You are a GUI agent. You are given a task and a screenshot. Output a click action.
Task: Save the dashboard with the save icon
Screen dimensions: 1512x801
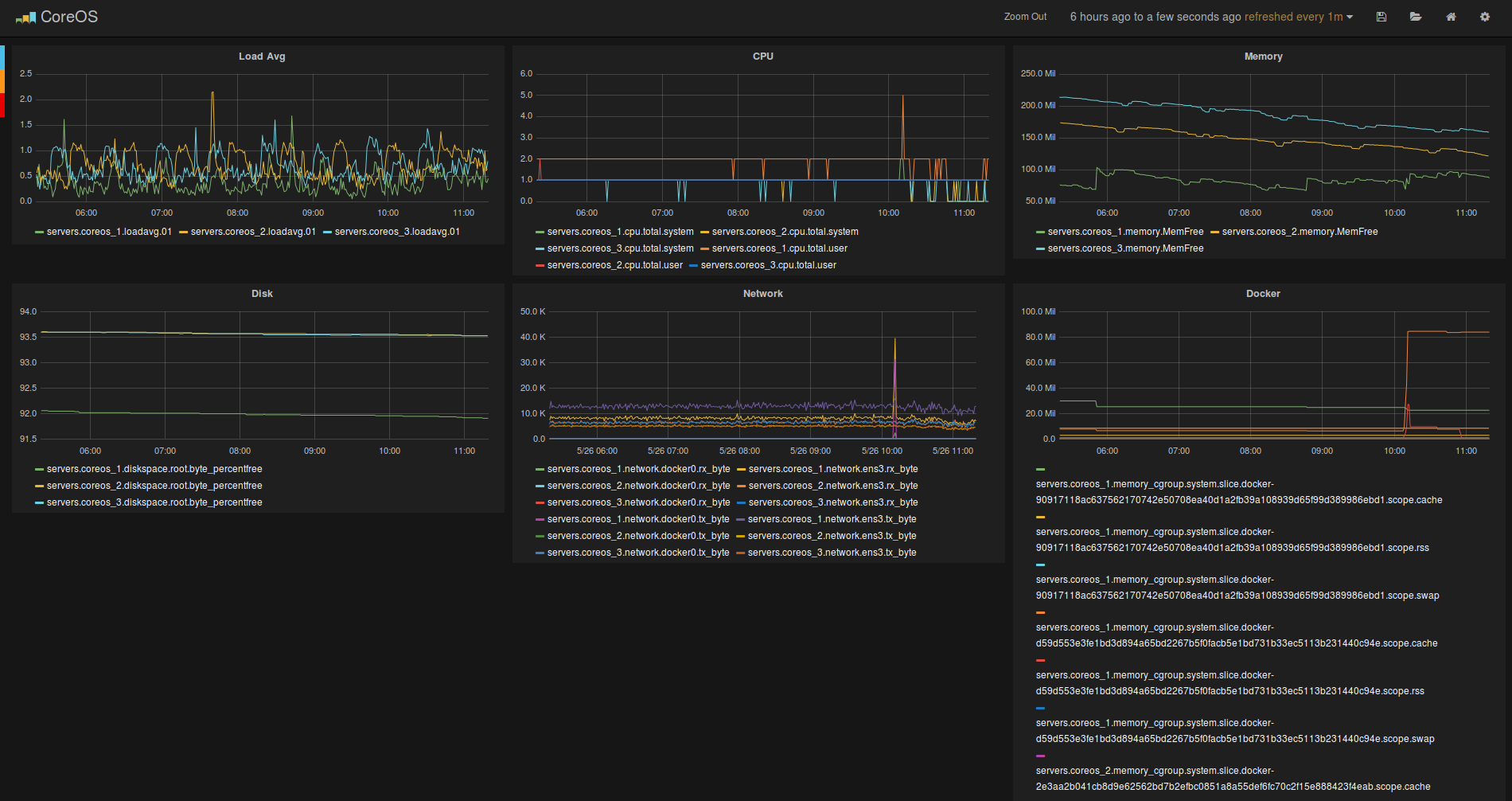[1381, 16]
